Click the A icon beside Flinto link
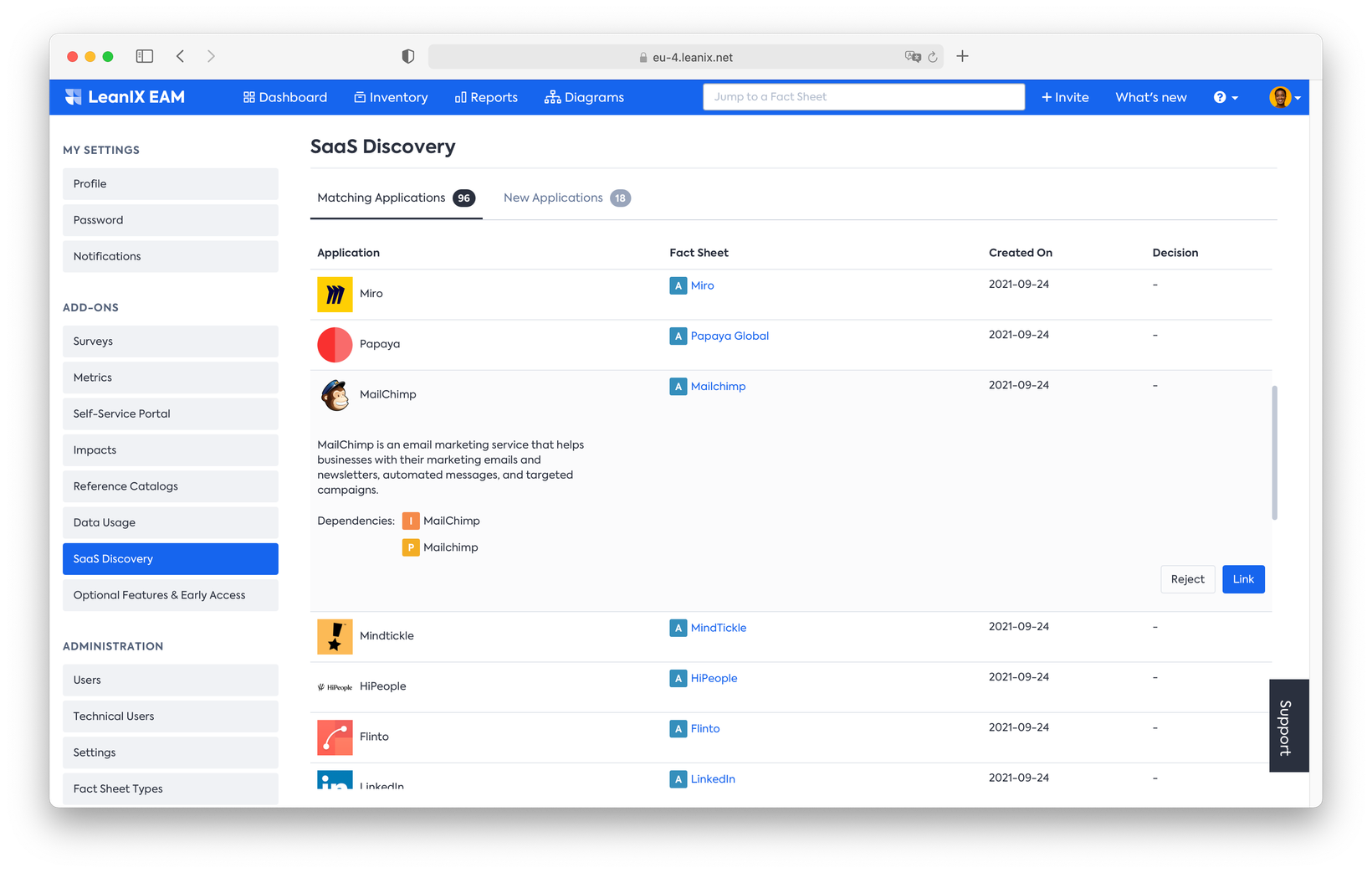This screenshot has height=873, width=1372. pos(678,728)
